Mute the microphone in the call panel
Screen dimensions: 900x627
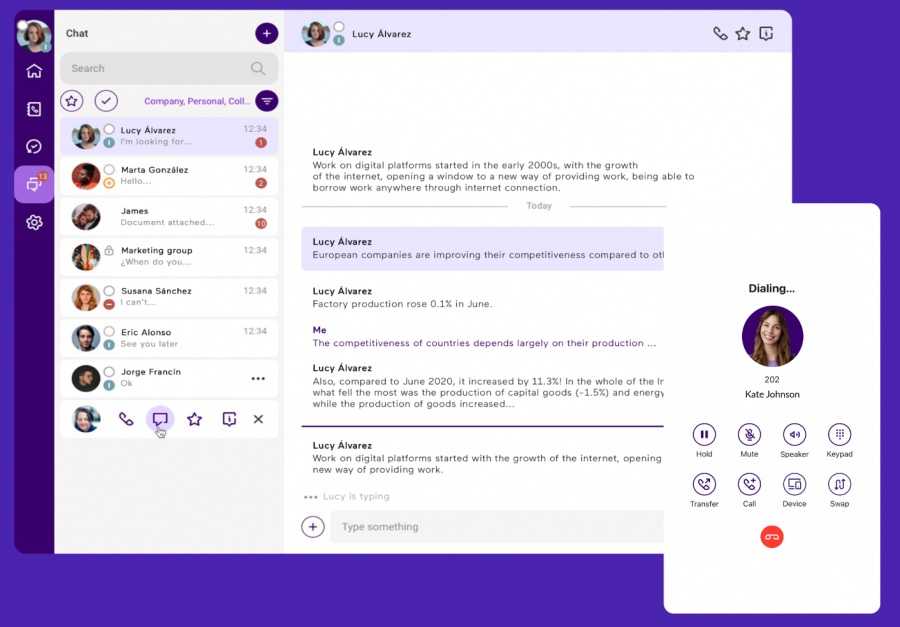749,435
